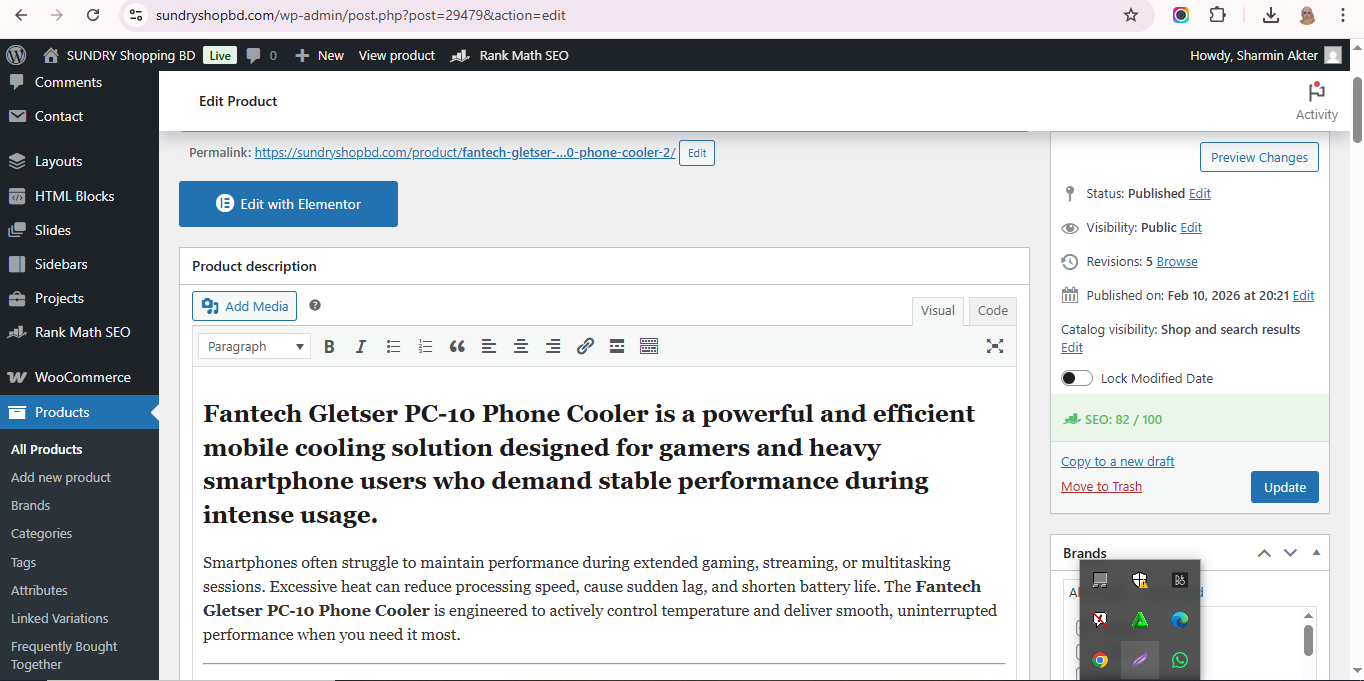Click Preview Changes button
The height and width of the screenshot is (681, 1364).
(1259, 157)
